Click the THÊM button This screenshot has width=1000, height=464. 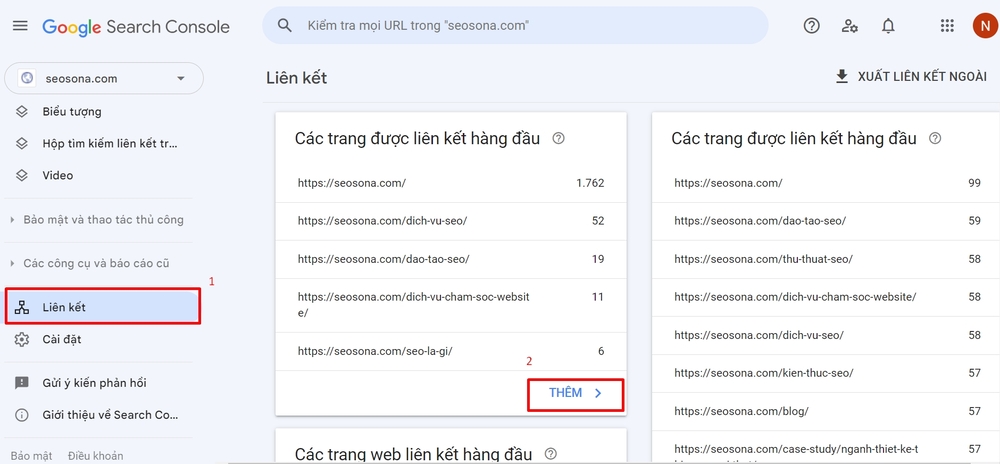pyautogui.click(x=575, y=393)
